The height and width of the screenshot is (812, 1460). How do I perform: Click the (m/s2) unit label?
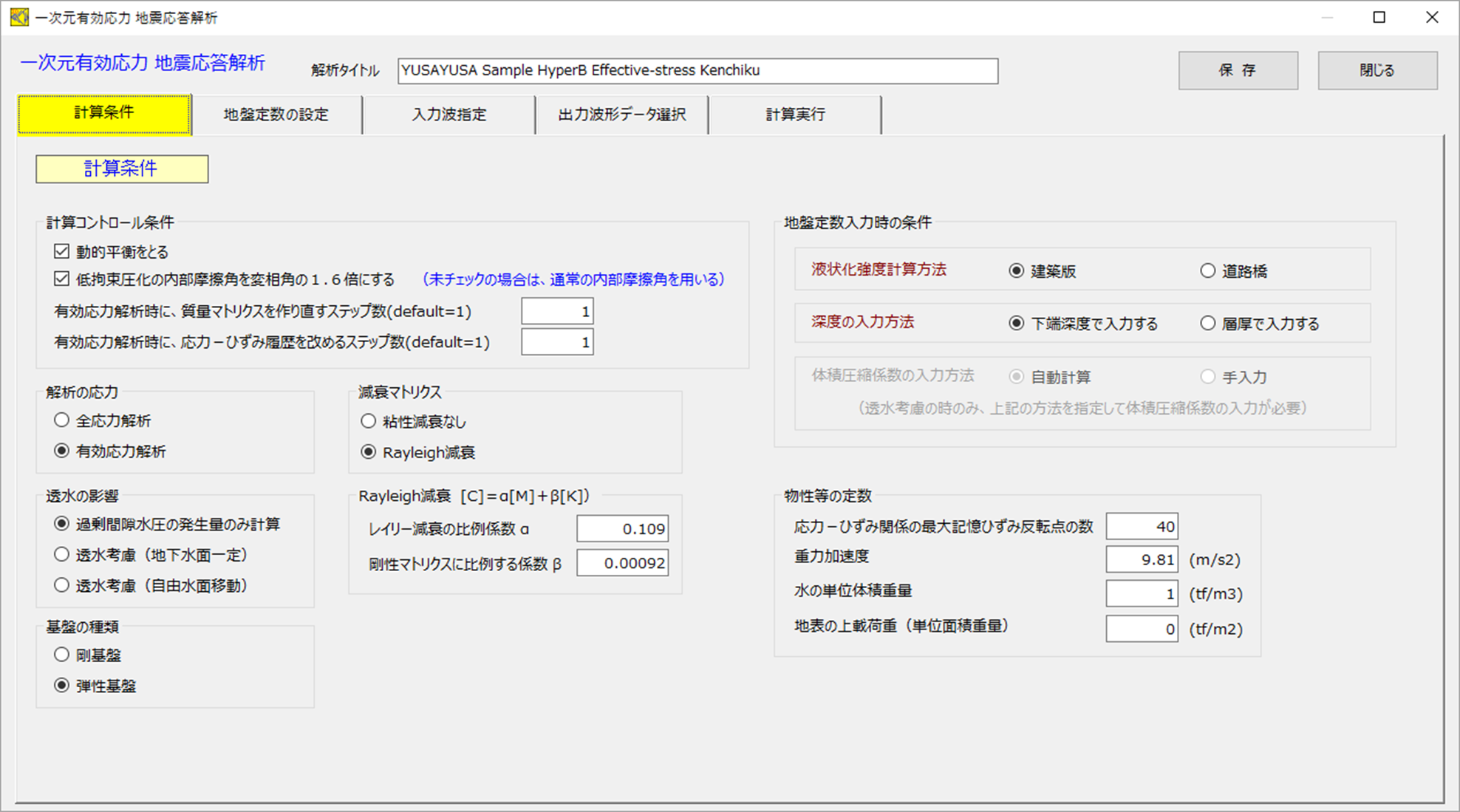tap(1214, 560)
